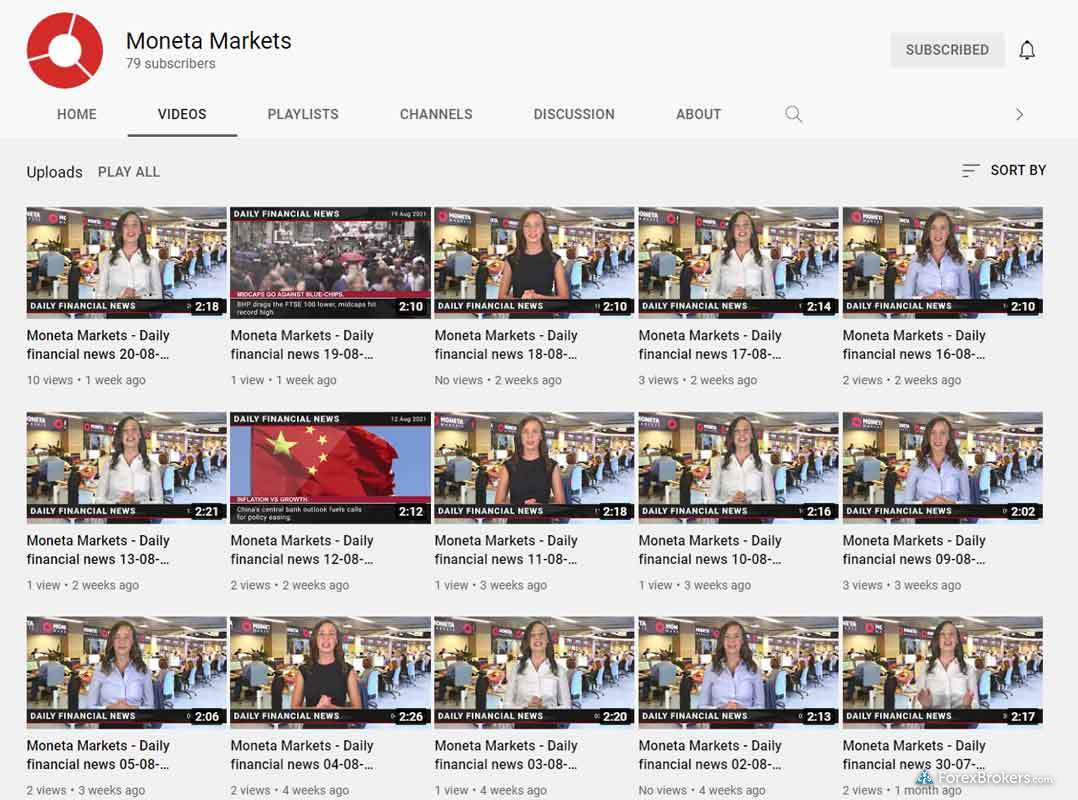Click title 'Daily financial news 02-08'
Image resolution: width=1078 pixels, height=800 pixels.
click(710, 755)
